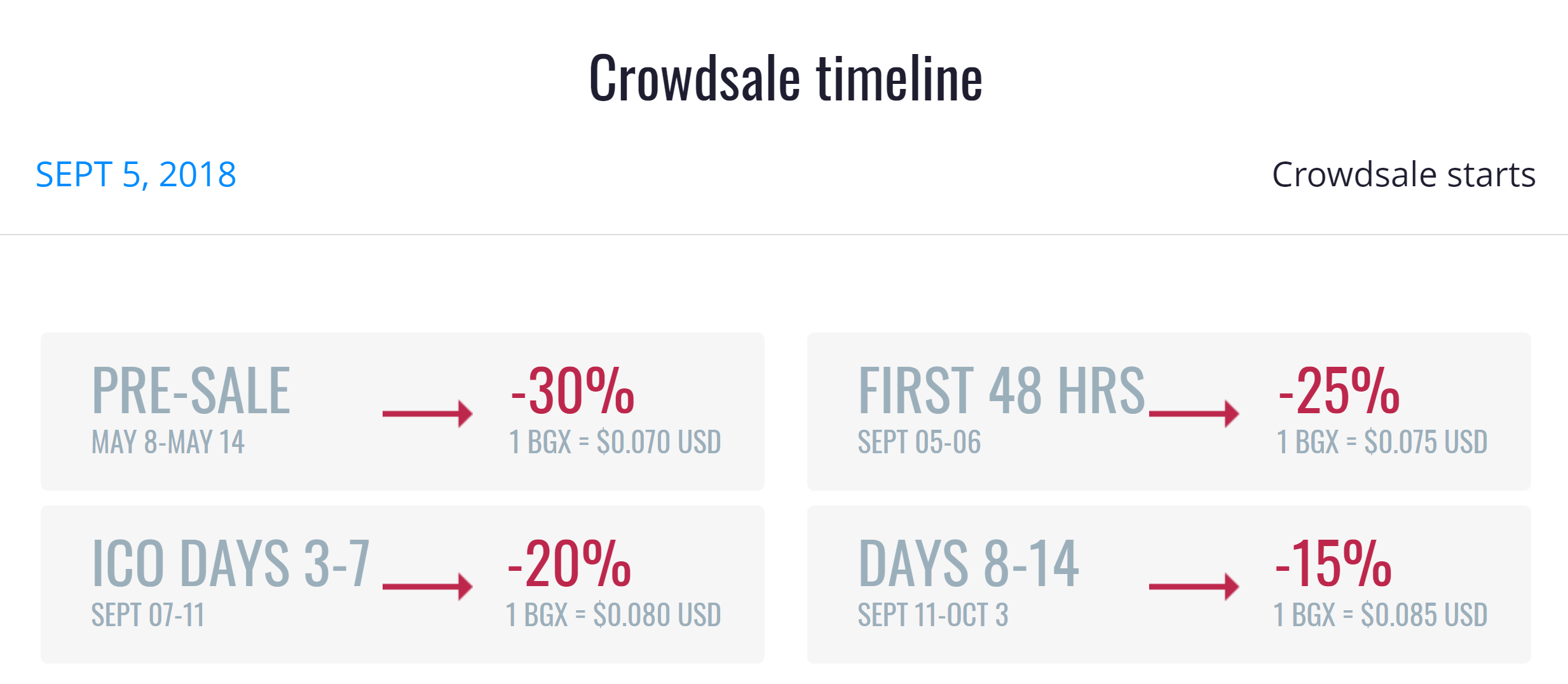Click the SEPT 5, 2018 date link
This screenshot has width=1568, height=684.
[x=136, y=174]
